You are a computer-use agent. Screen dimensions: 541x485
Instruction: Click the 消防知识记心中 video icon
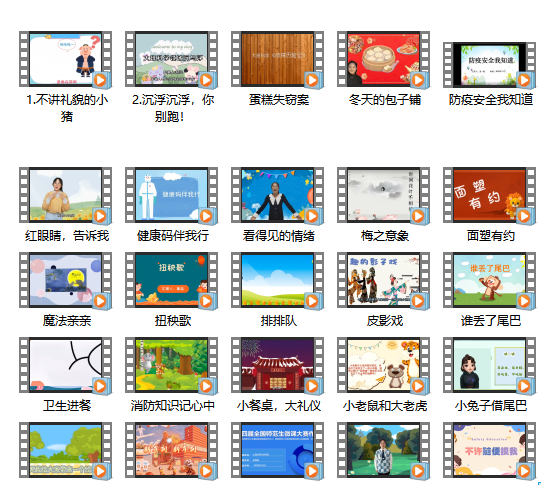171,365
